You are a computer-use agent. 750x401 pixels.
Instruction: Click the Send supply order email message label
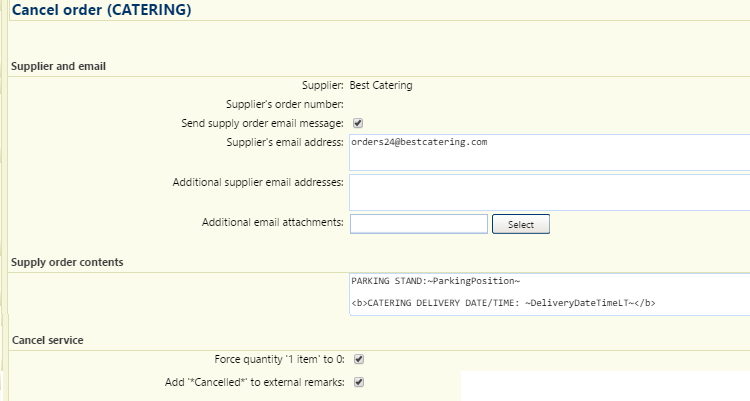coord(262,123)
